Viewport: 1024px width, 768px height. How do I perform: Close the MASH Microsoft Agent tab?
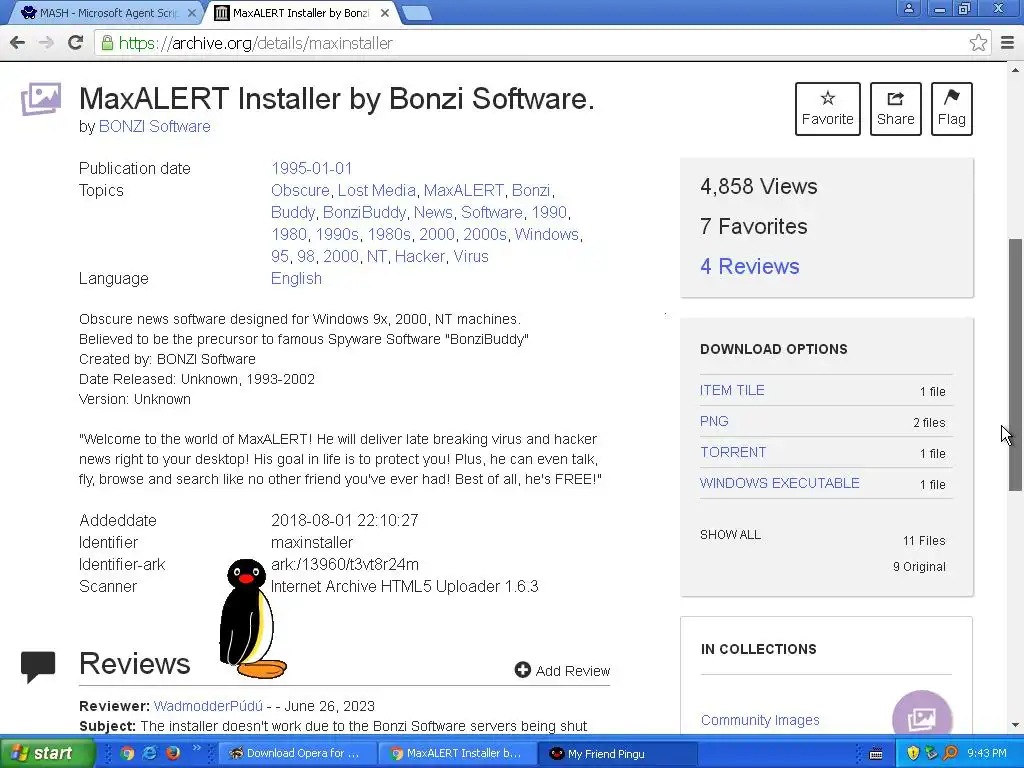191,12
